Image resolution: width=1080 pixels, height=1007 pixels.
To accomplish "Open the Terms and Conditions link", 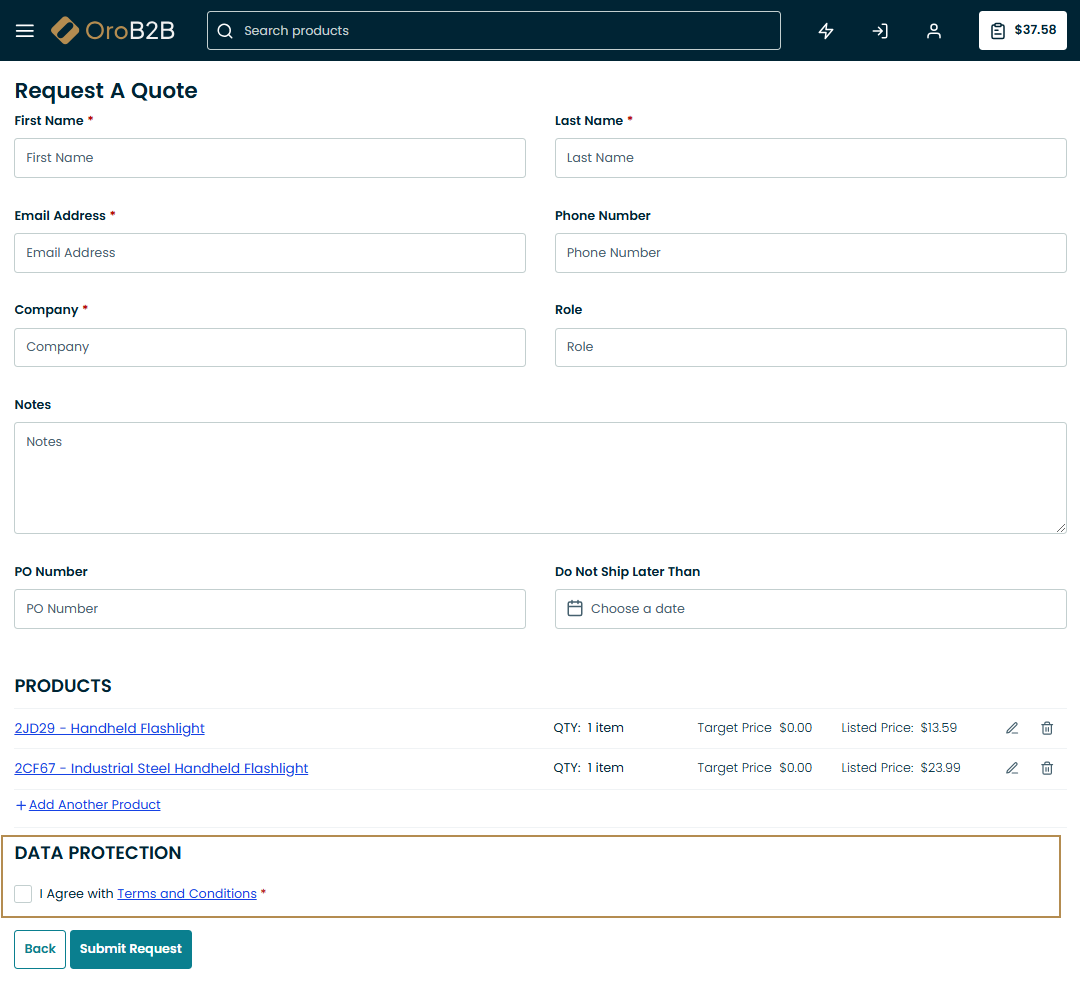I will click(187, 894).
